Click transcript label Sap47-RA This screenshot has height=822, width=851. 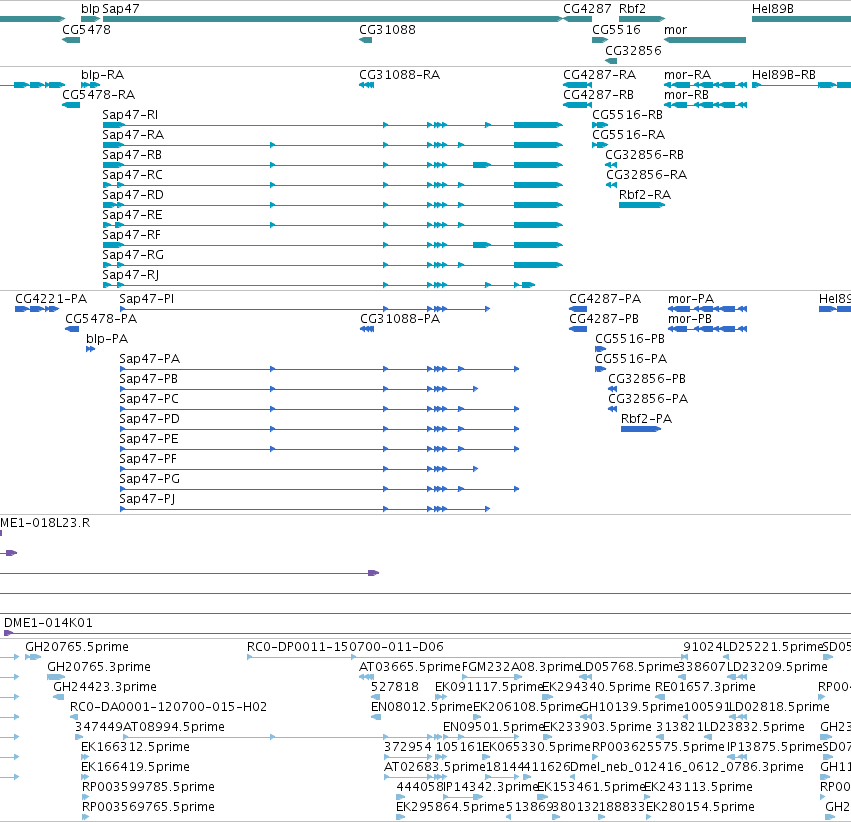[x=133, y=135]
